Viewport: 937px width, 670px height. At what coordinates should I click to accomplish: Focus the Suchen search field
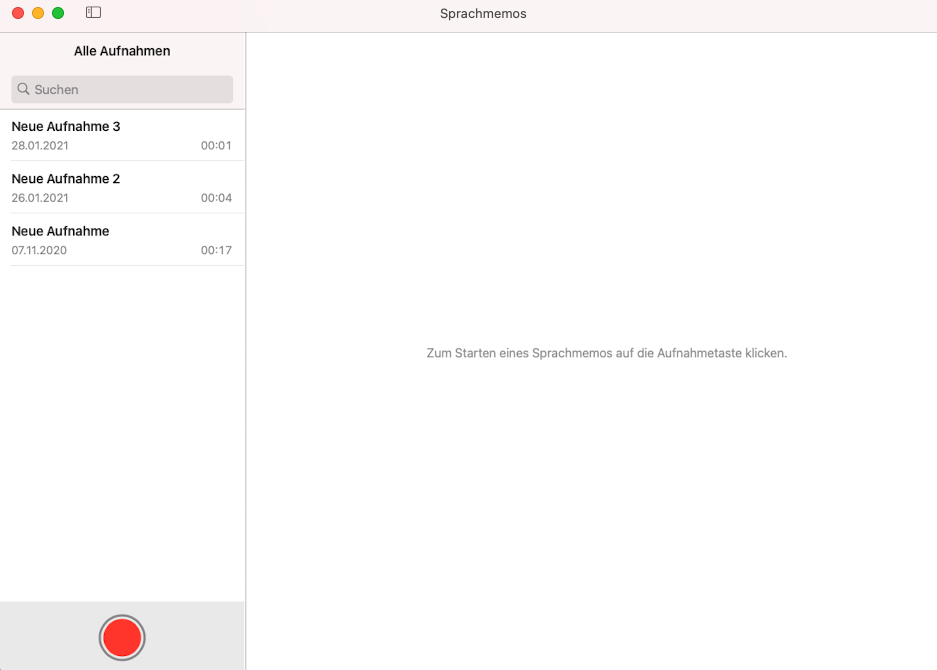(130, 89)
